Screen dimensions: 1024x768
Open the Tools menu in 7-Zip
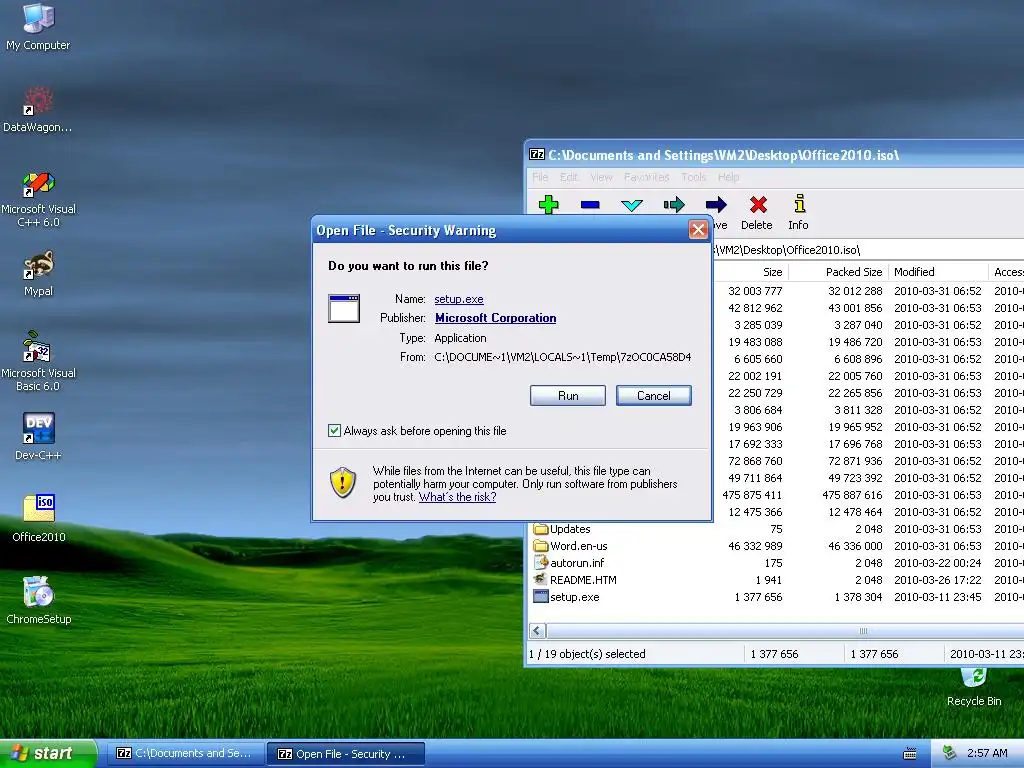click(x=694, y=177)
